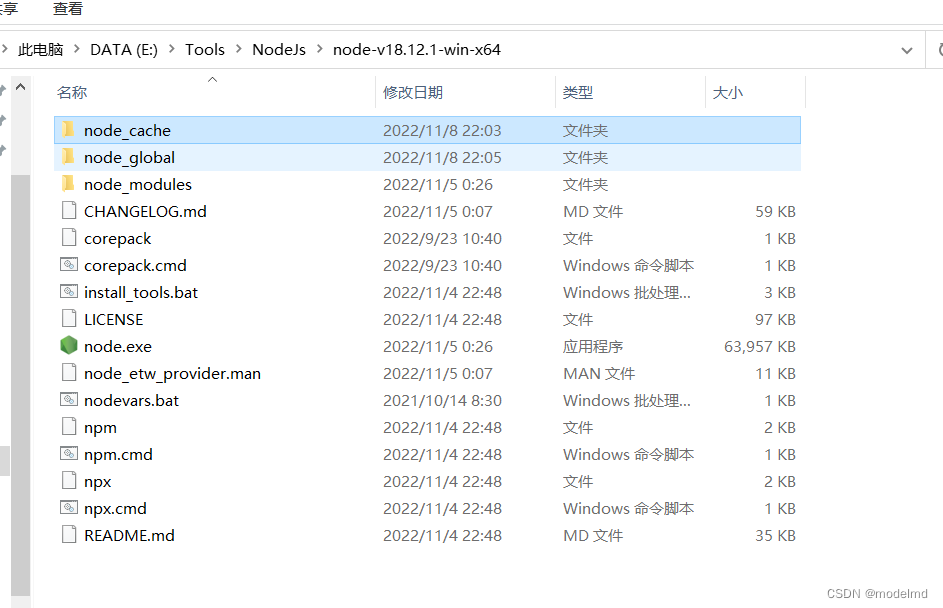Viewport: 943px width, 608px height.
Task: Select the npm.cmd script icon
Action: point(68,454)
